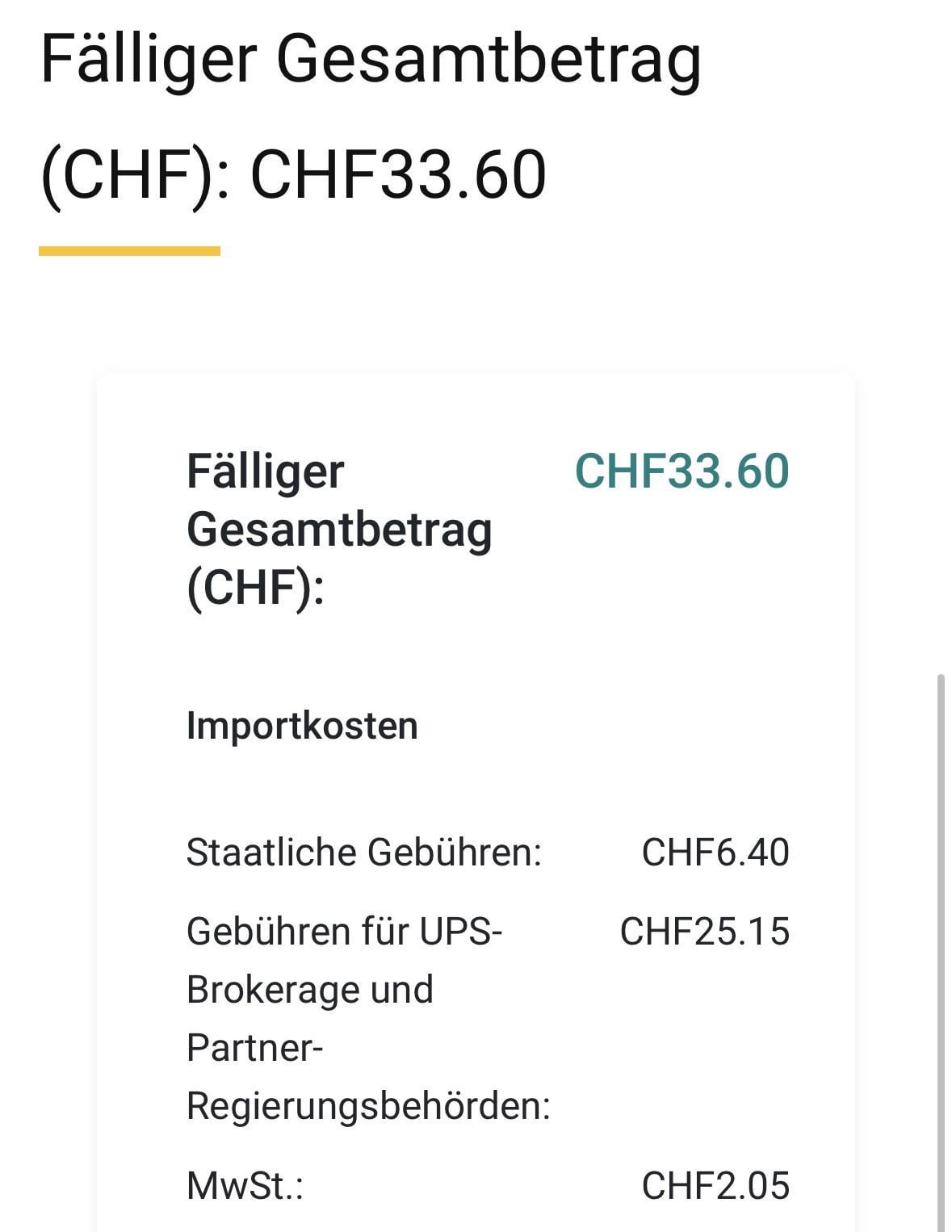The image size is (952, 1232).
Task: Click the "Regierungsbehörden:" text line
Action: point(368,1106)
